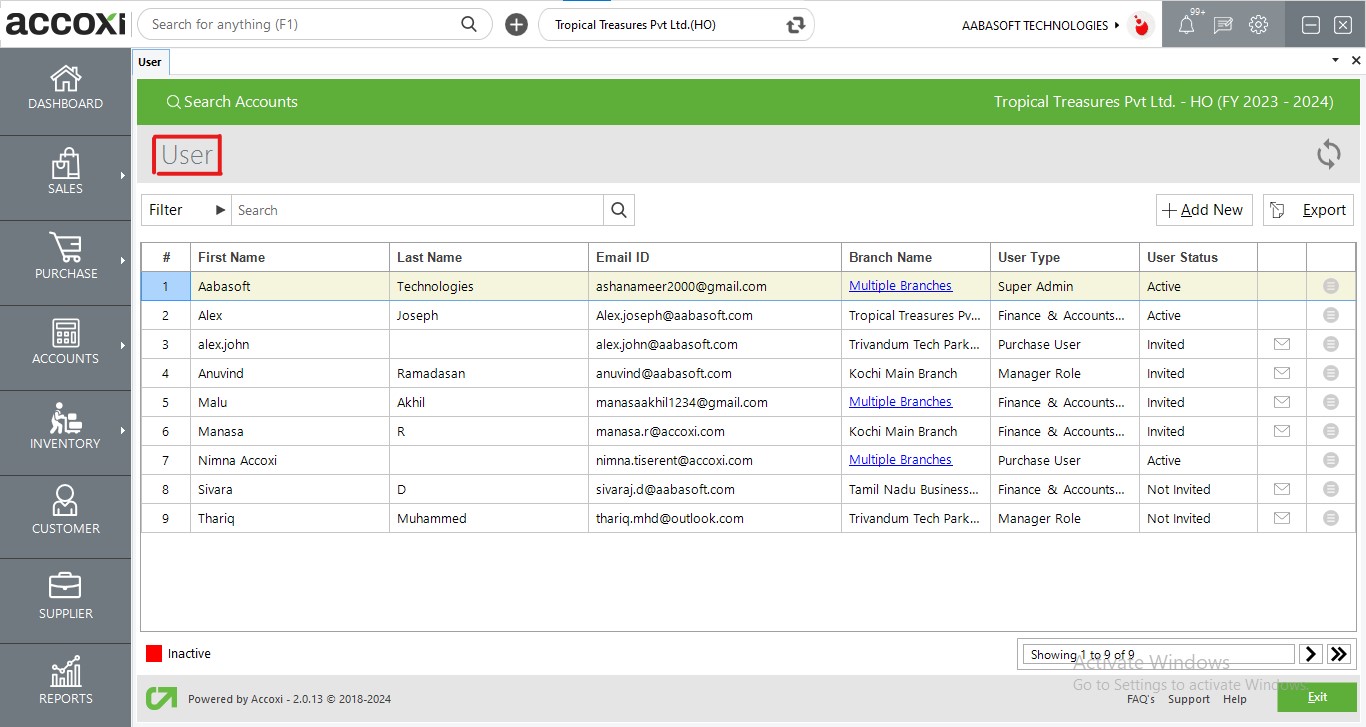
Task: Open the row options icon for Alex Joseph
Action: point(1330,315)
